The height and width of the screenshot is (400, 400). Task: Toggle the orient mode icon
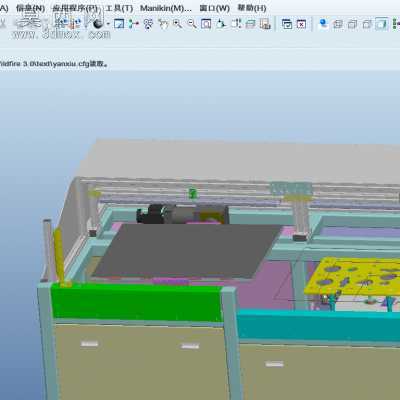(148, 24)
